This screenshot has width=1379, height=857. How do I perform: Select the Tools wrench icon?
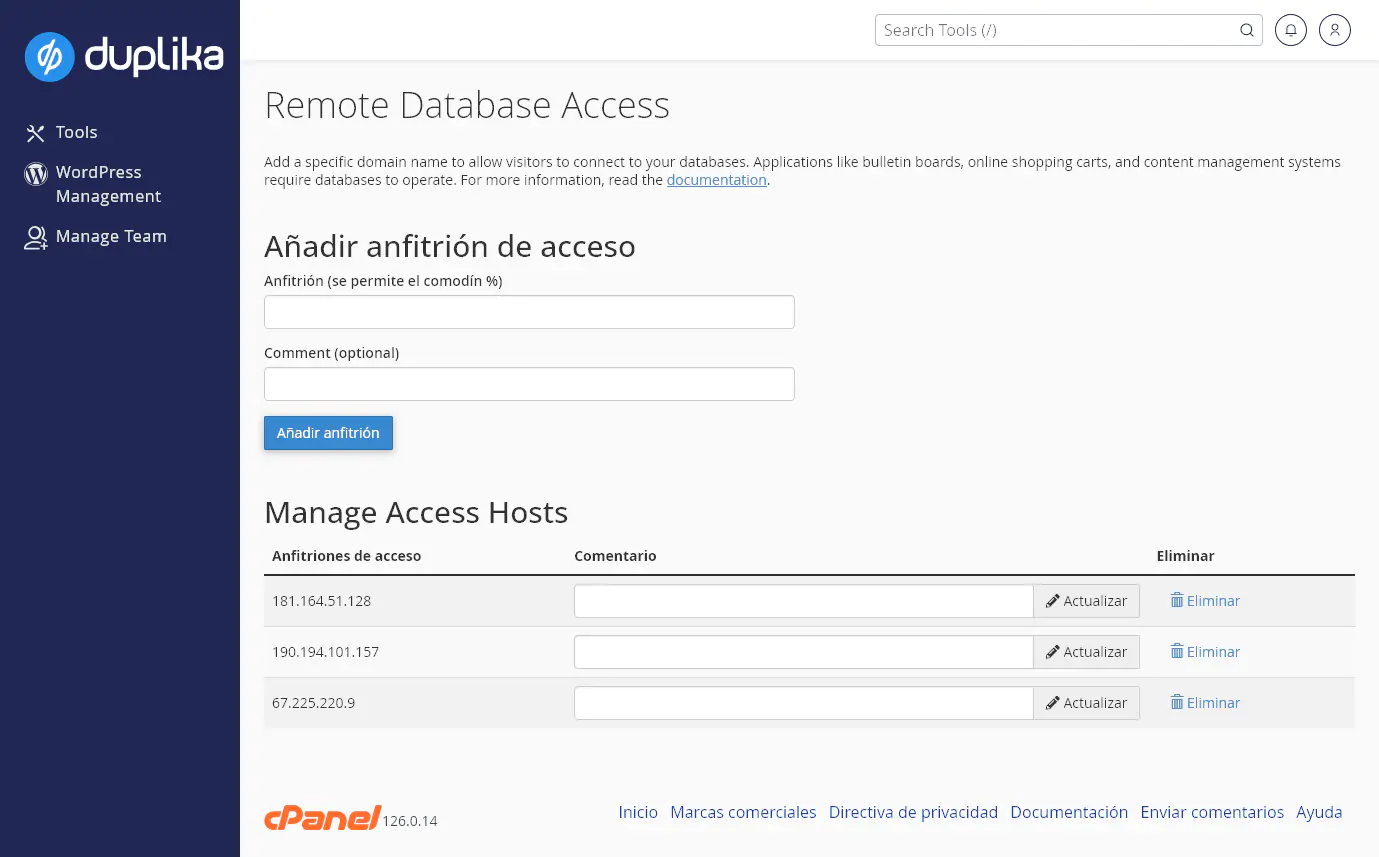pyautogui.click(x=35, y=132)
